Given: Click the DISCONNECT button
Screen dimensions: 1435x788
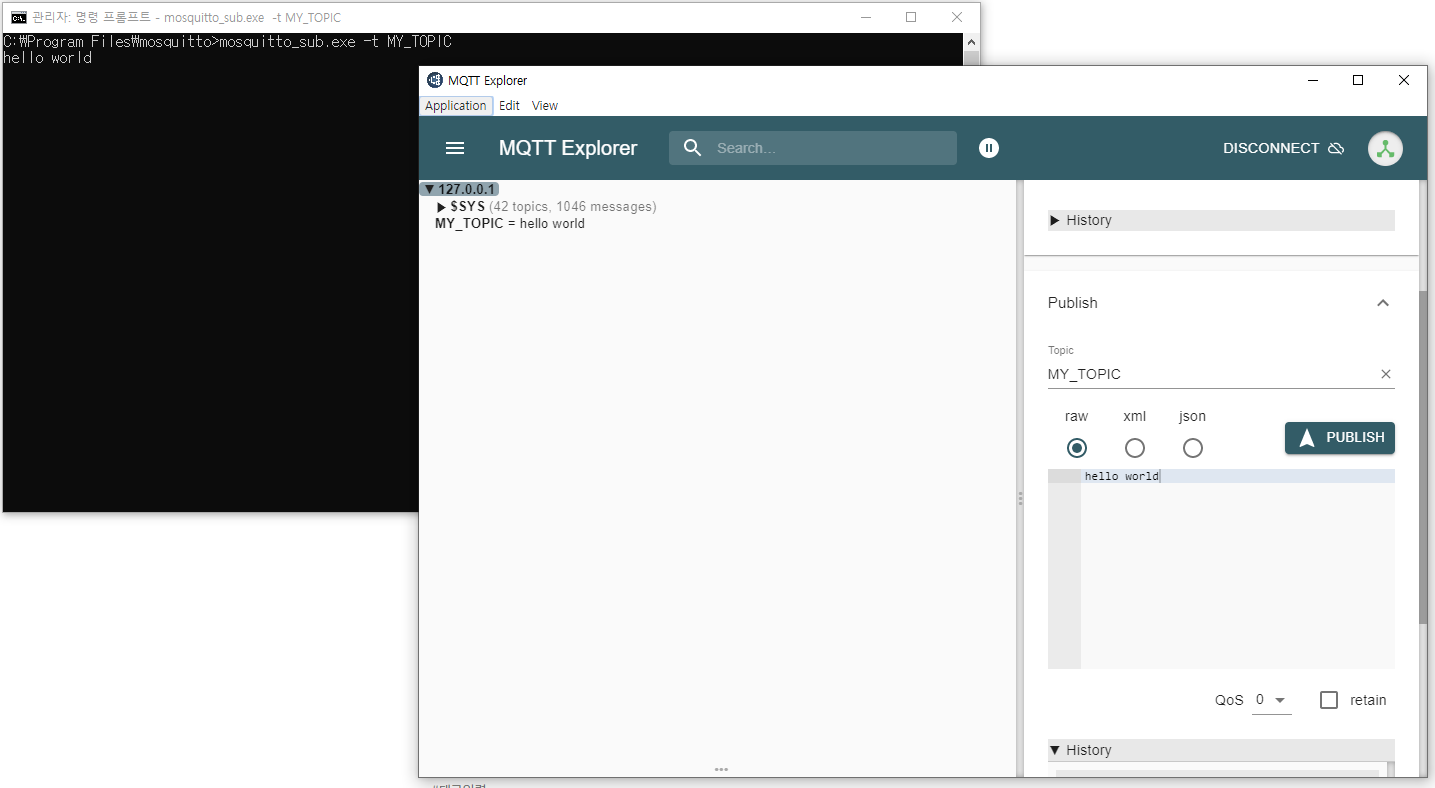Looking at the screenshot, I should [1284, 148].
